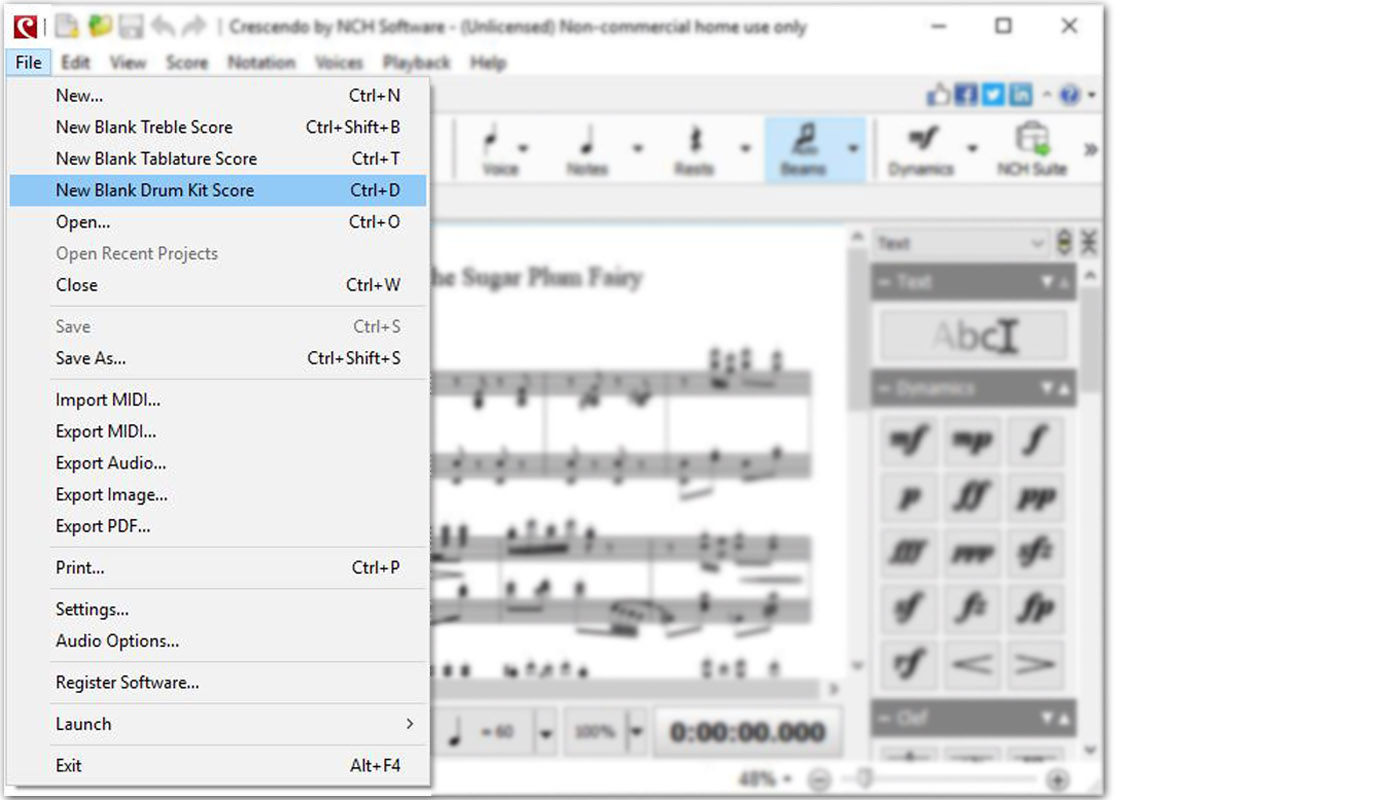The image size is (1384, 800).
Task: Click the undo arrow in title bar
Action: 163,27
